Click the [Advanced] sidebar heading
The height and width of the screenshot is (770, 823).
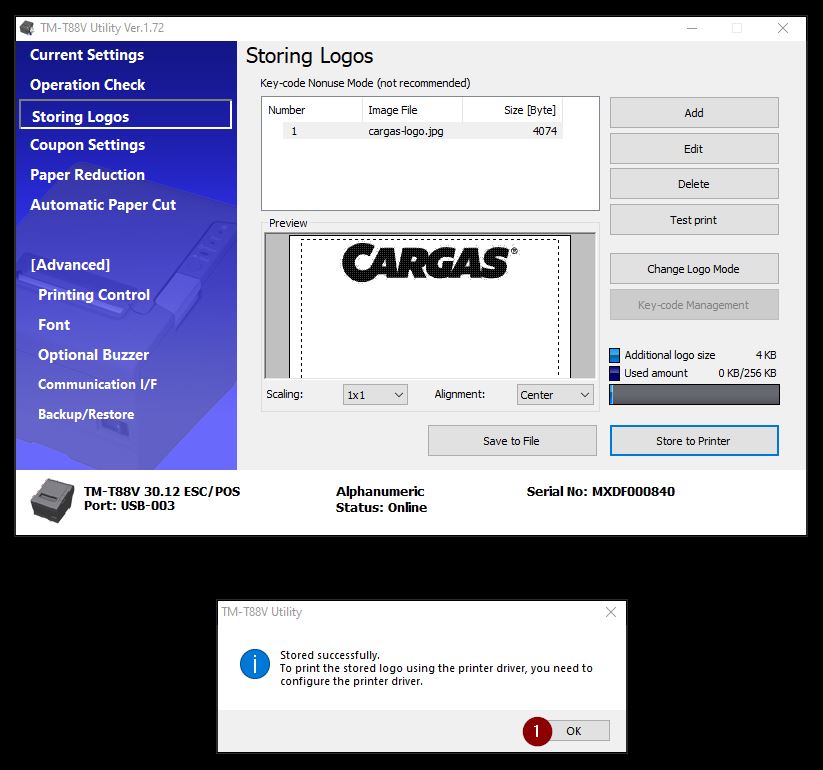click(70, 265)
